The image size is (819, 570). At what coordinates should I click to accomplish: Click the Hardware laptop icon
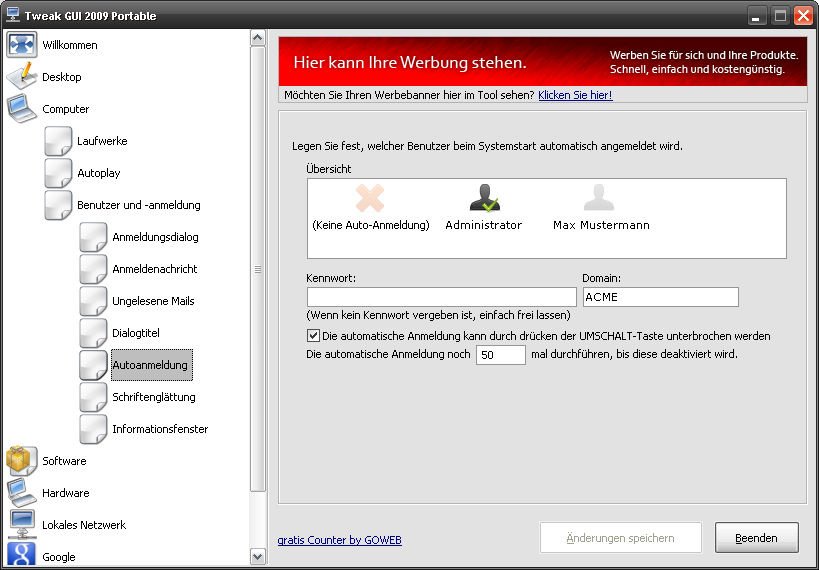point(21,492)
